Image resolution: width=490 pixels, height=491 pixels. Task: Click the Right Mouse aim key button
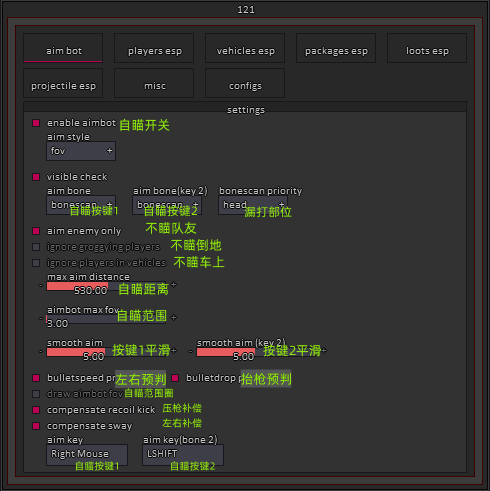pyautogui.click(x=87, y=455)
